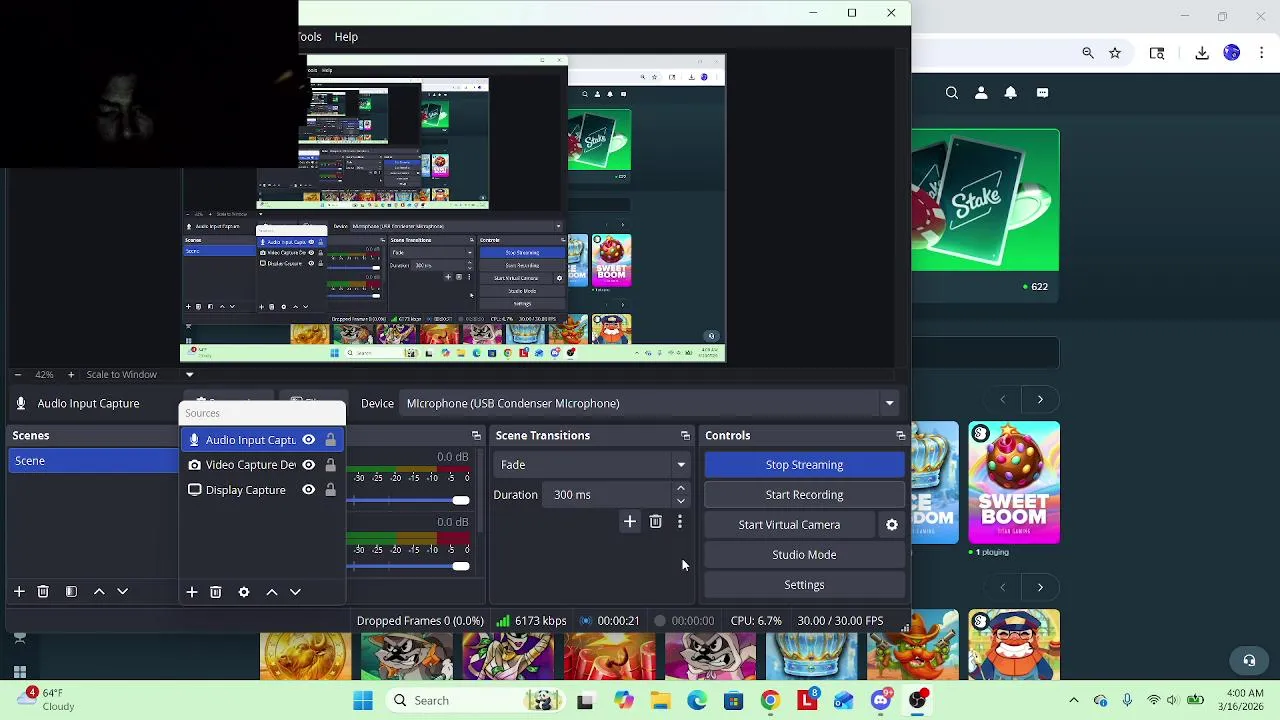Open Stake notifications bell icon
Screen dimensions: 1280x720
coord(1011,93)
